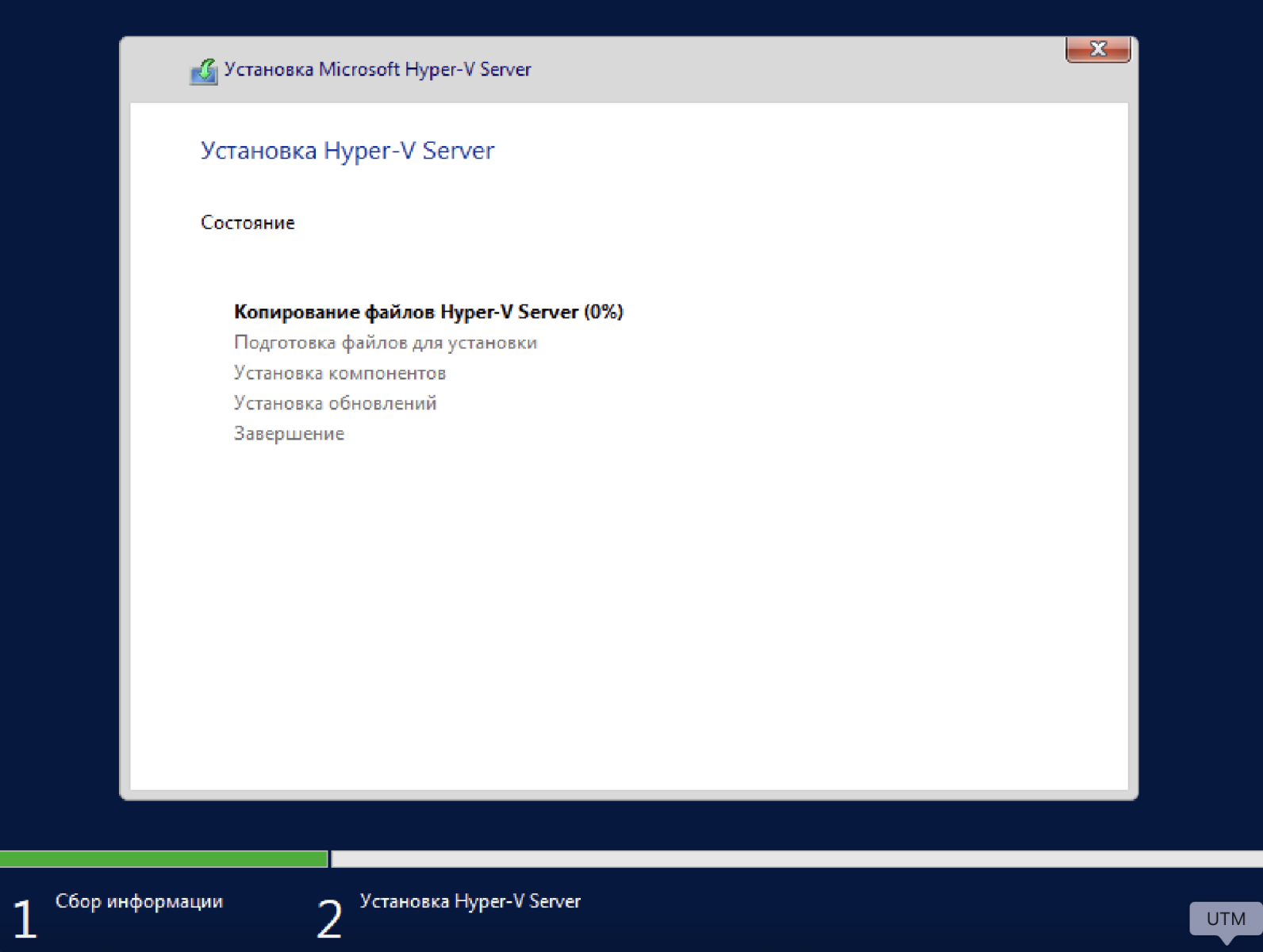The height and width of the screenshot is (952, 1263).
Task: Click the divider between progress bar segments
Action: point(329,858)
